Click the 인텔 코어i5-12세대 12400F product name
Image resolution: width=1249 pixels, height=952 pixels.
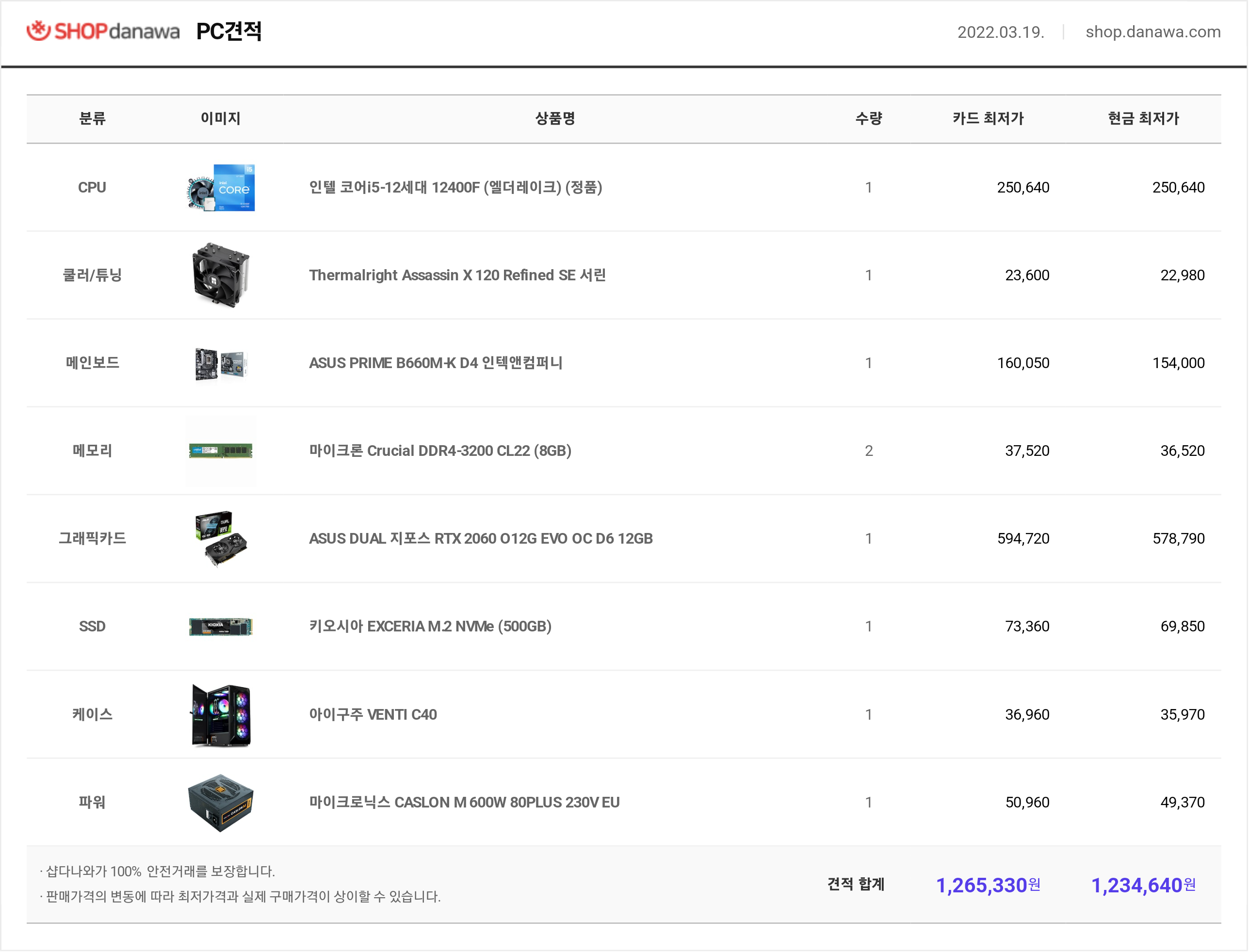(455, 188)
